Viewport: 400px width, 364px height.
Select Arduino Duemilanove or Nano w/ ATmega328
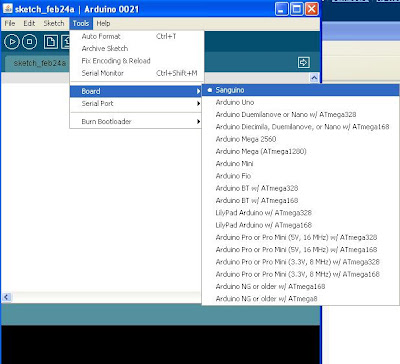[x=301, y=115]
